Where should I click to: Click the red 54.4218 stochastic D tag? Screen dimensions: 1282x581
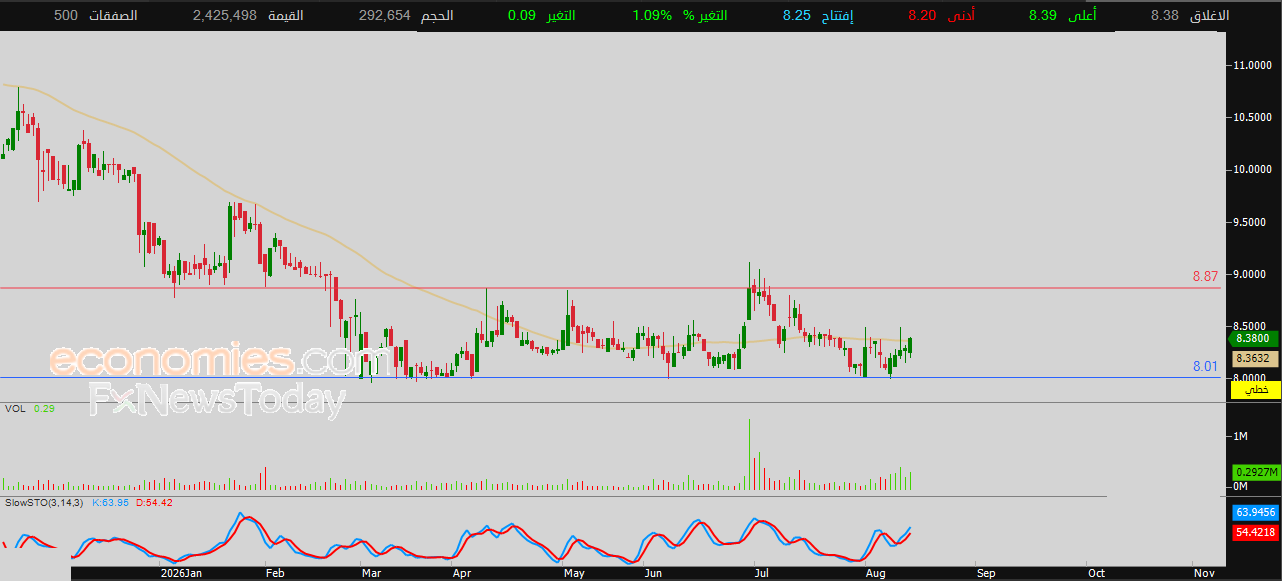(x=1254, y=532)
